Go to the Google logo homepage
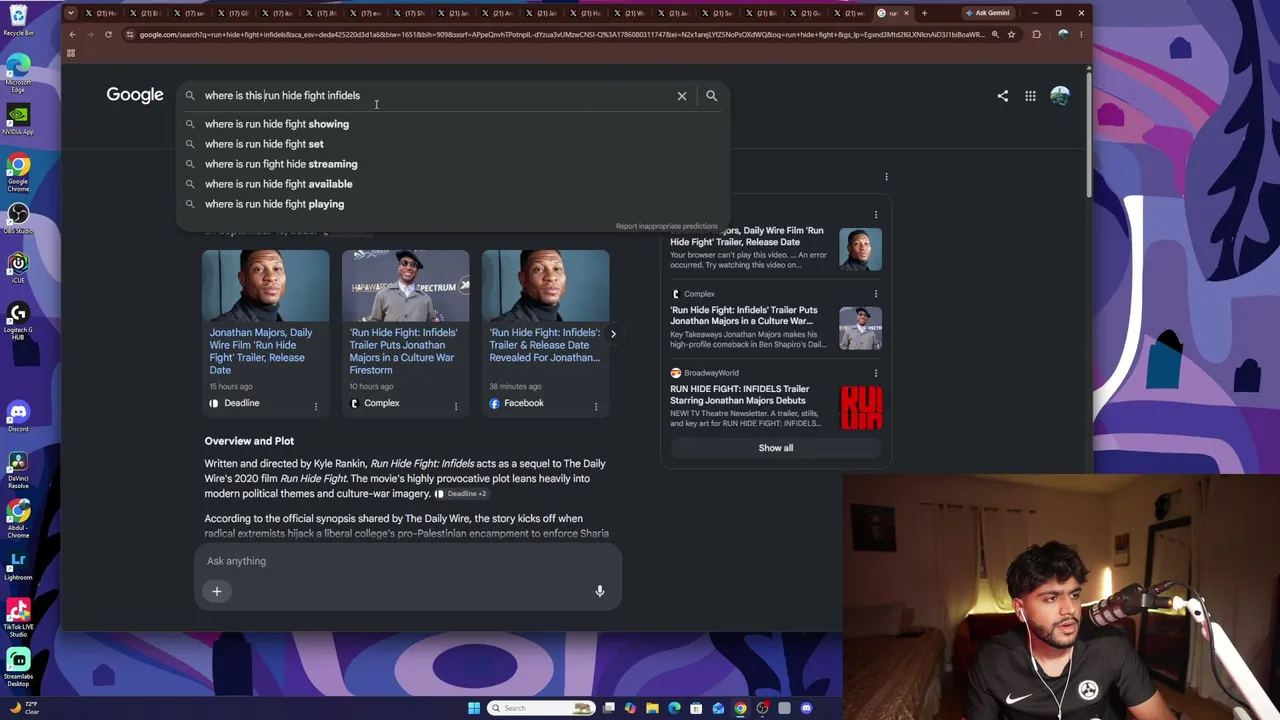 click(135, 95)
